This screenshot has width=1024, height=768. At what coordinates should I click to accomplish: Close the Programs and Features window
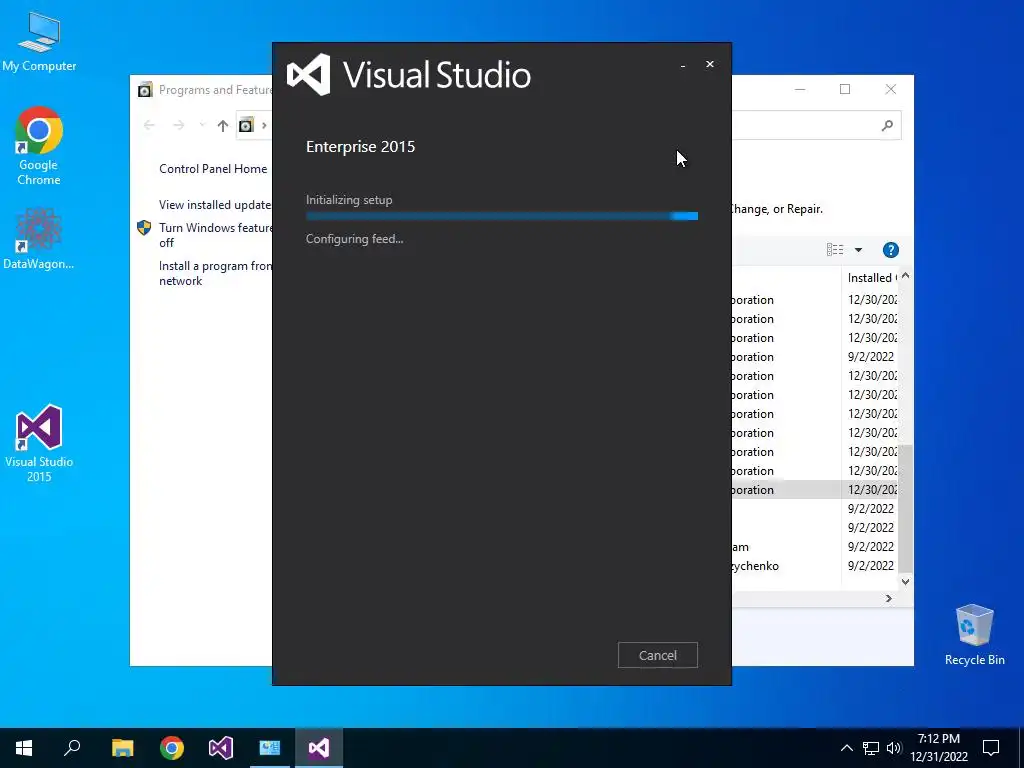point(891,89)
